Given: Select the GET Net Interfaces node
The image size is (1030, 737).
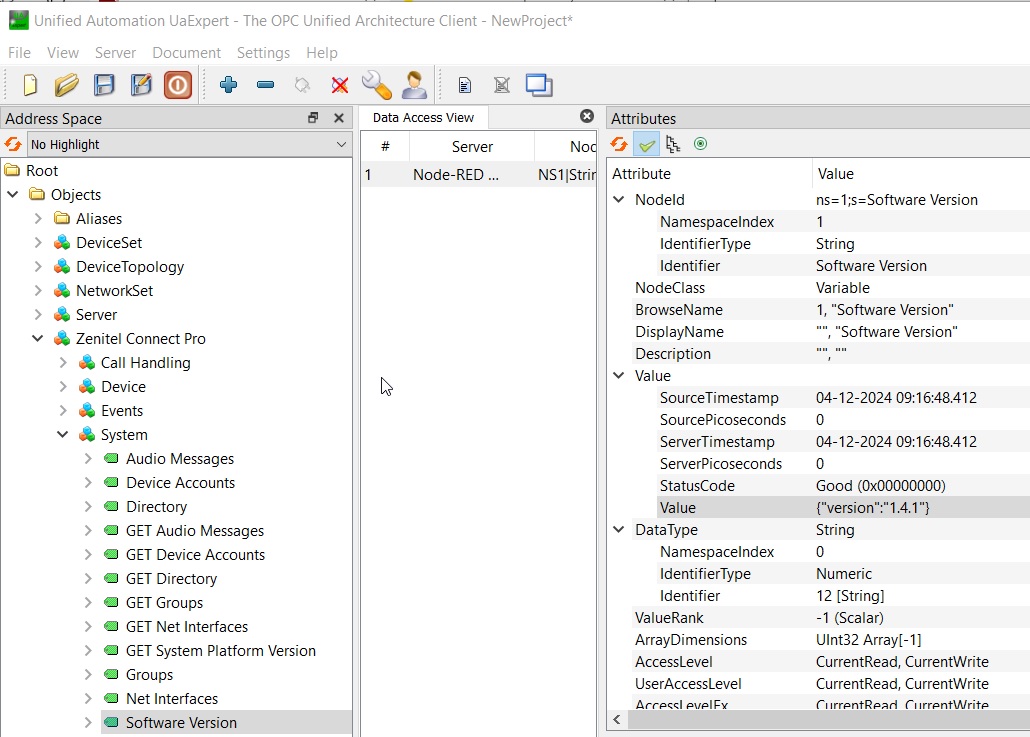Looking at the screenshot, I should 186,627.
